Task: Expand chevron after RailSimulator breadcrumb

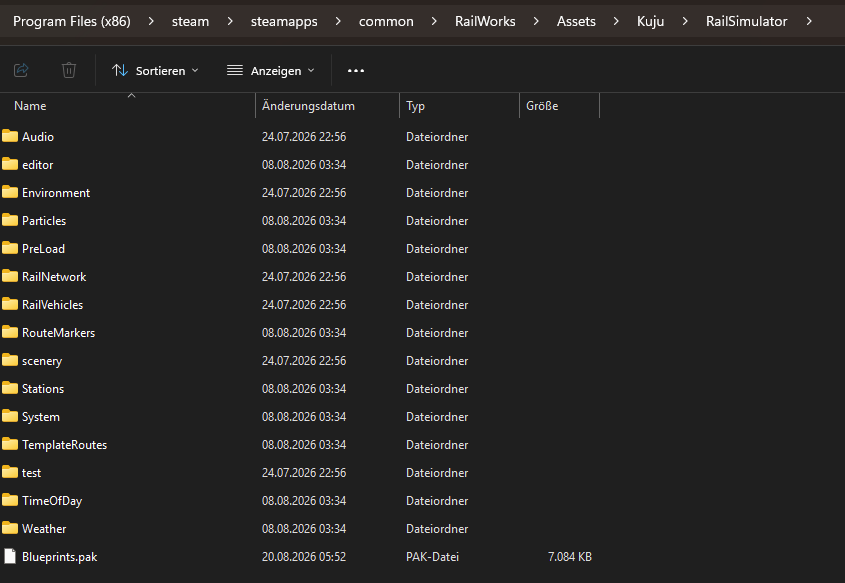Action: 809,21
